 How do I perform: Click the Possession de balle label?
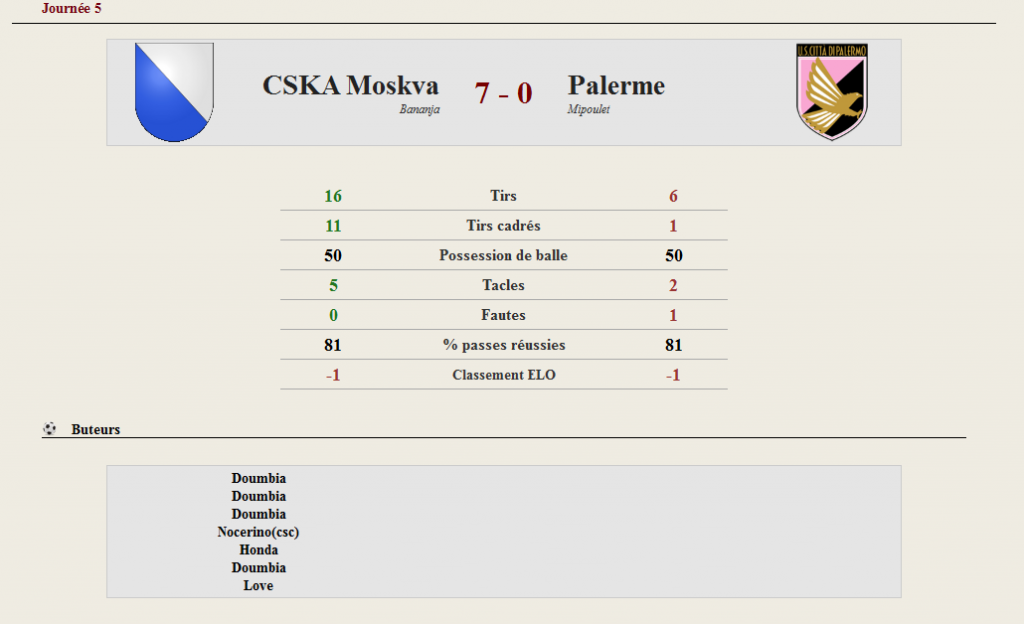tap(504, 255)
